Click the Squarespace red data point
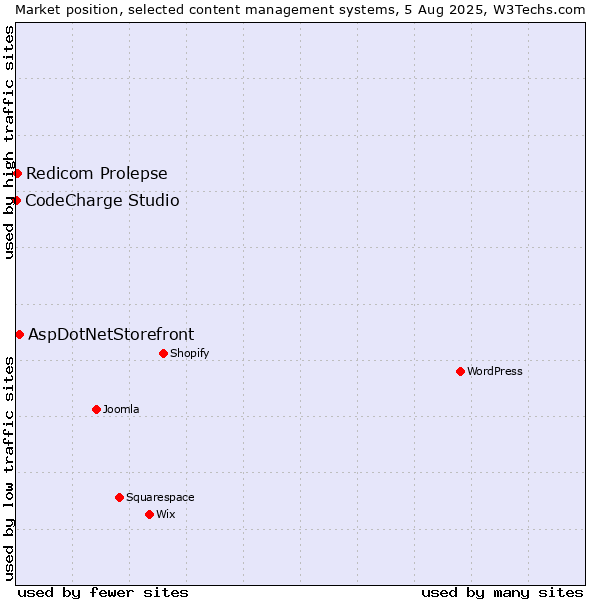The image size is (600, 600). pyautogui.click(x=119, y=497)
